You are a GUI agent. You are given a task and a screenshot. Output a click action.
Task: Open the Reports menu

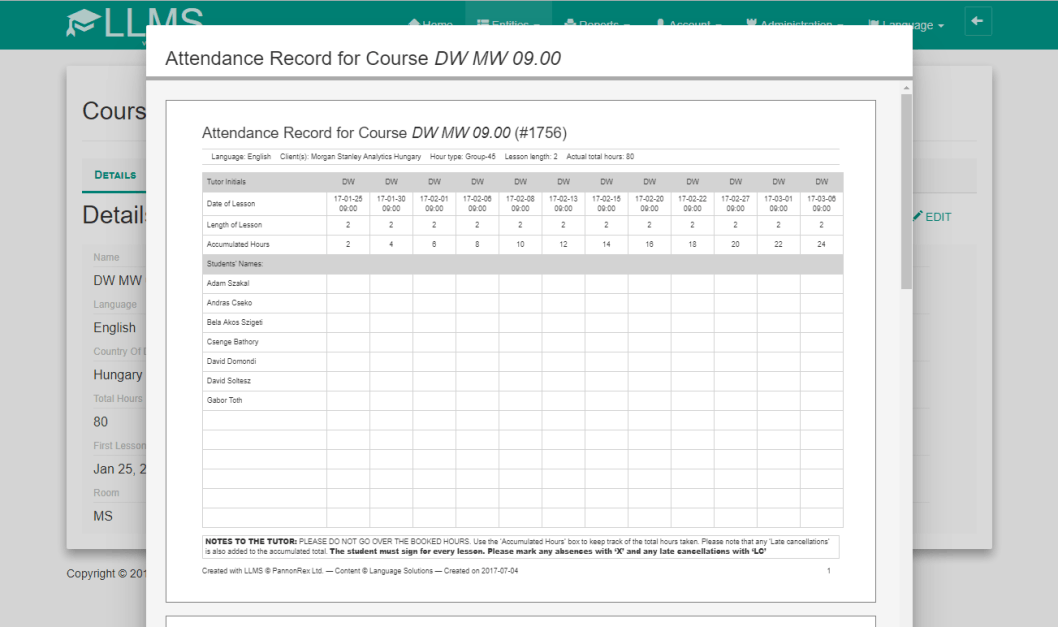coord(597,24)
